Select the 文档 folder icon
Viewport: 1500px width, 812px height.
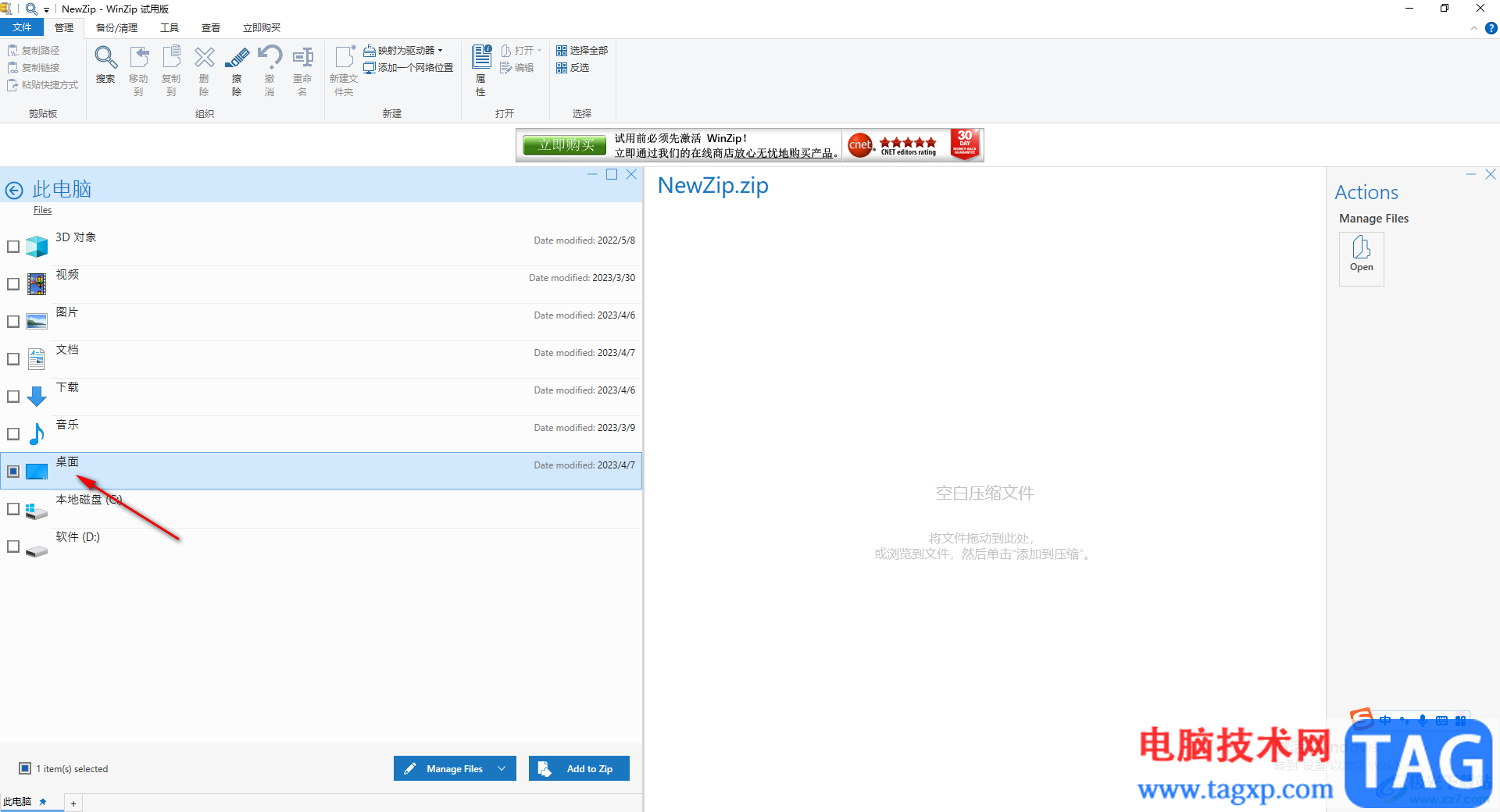tap(37, 359)
